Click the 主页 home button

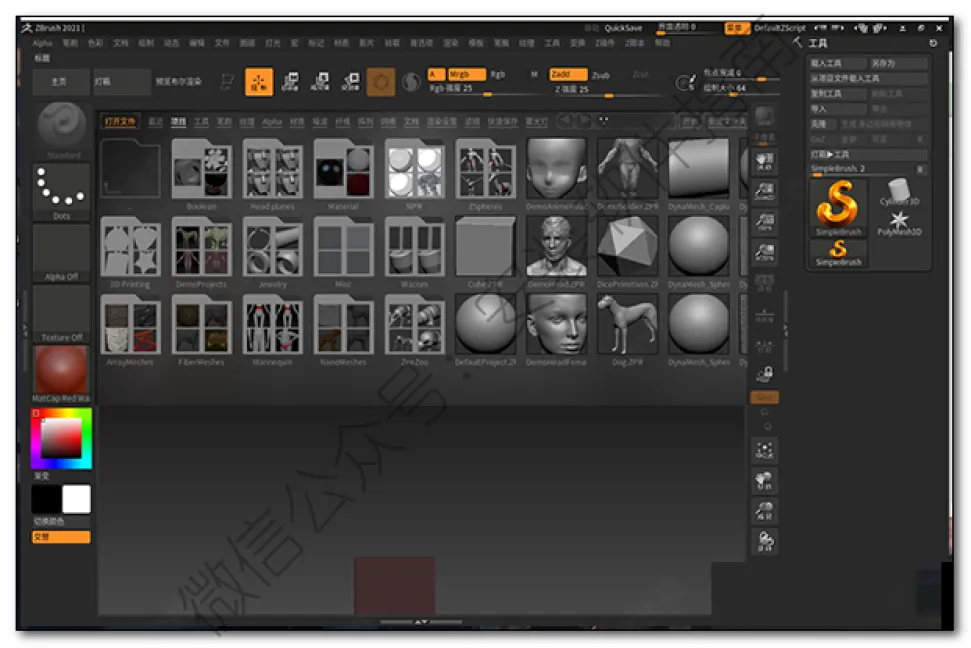(x=61, y=82)
